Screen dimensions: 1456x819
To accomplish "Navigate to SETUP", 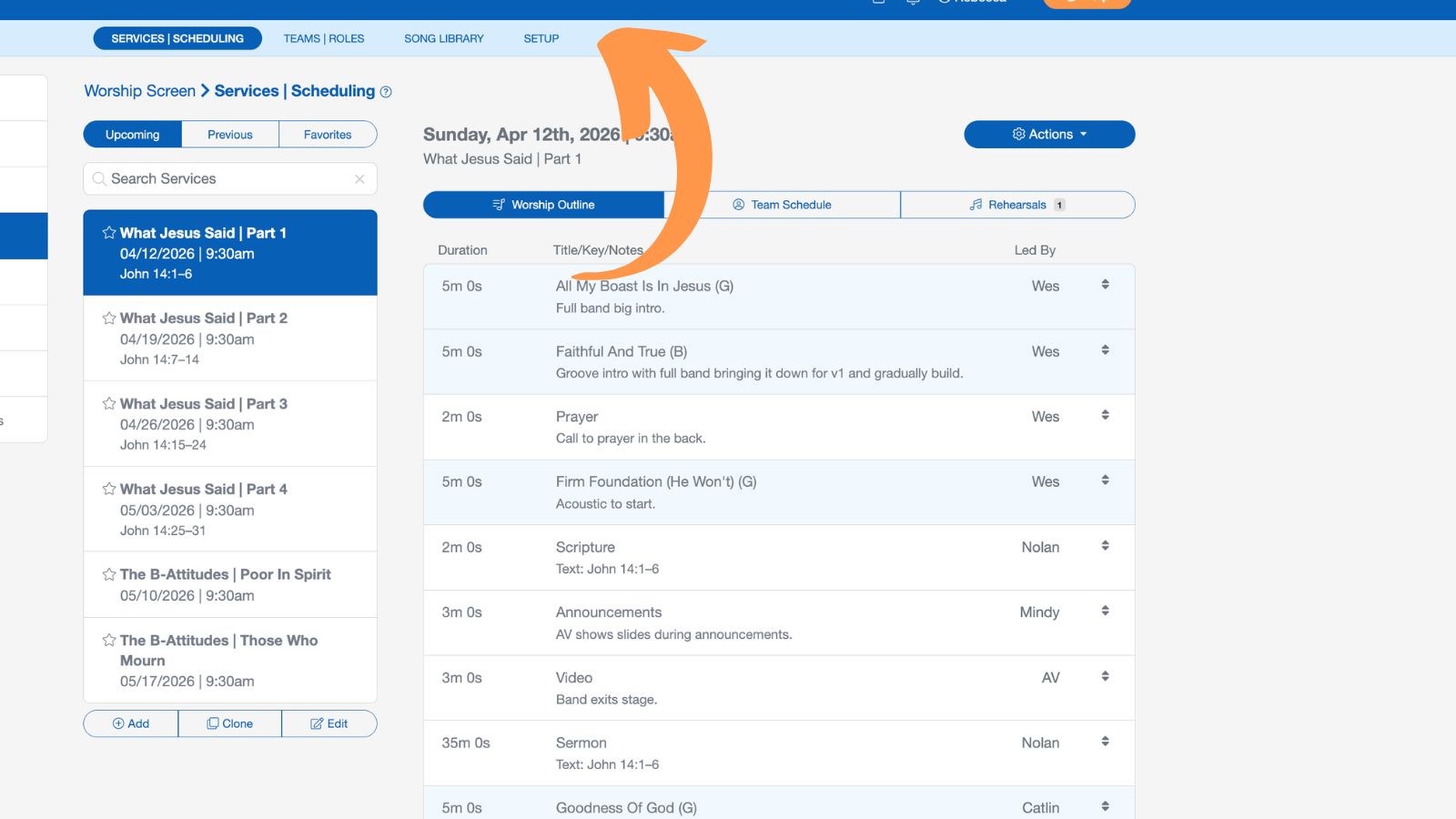I will click(x=541, y=38).
